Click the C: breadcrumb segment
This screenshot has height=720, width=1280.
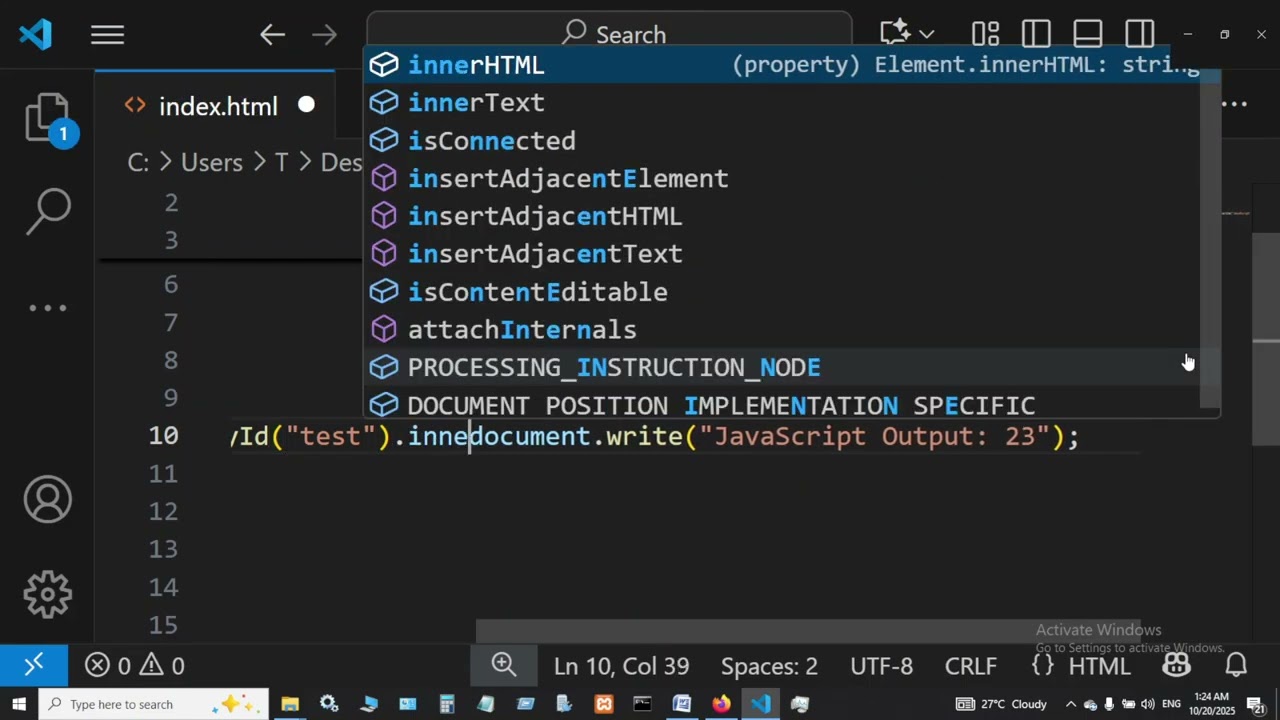point(138,162)
